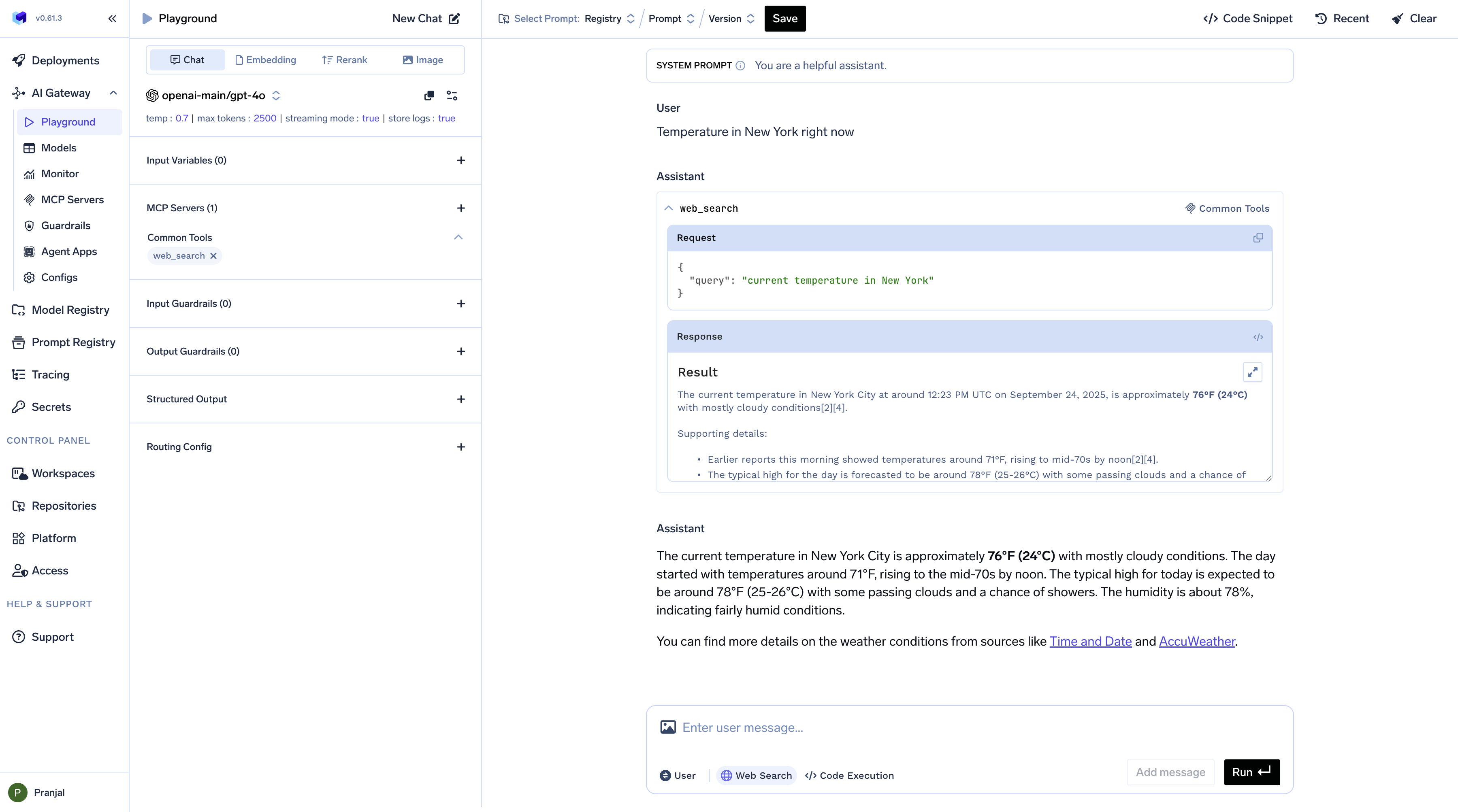The width and height of the screenshot is (1458, 812).
Task: Open the openai-main/gpt-4o model selector
Action: (213, 95)
